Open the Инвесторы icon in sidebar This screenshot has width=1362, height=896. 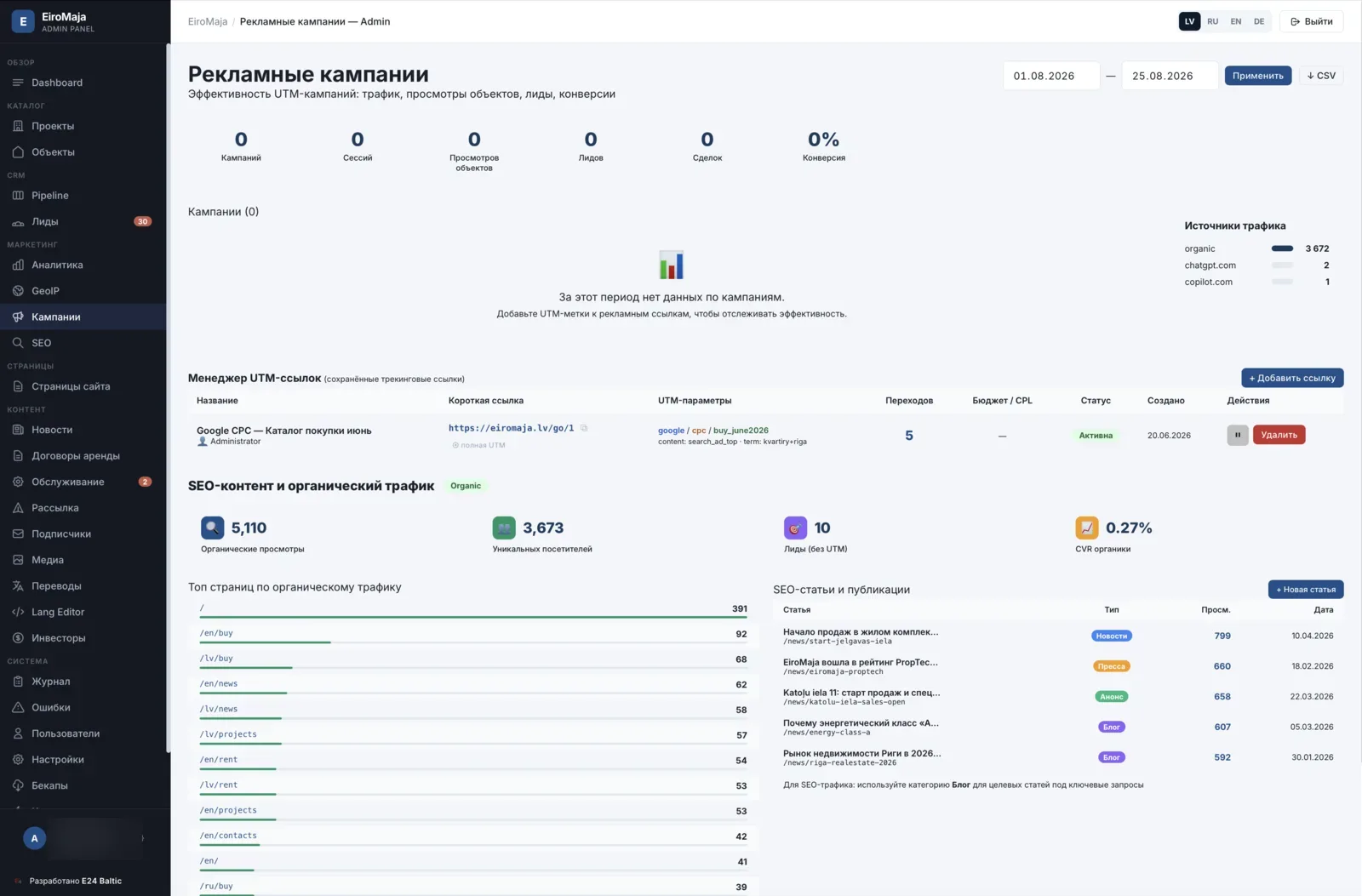tap(18, 638)
